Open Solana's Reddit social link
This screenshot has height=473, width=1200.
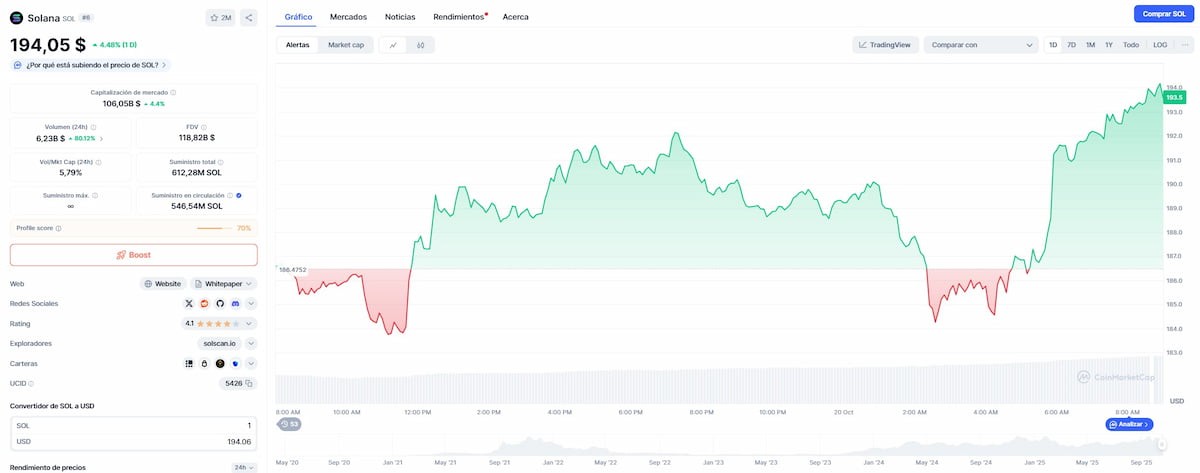tap(205, 303)
